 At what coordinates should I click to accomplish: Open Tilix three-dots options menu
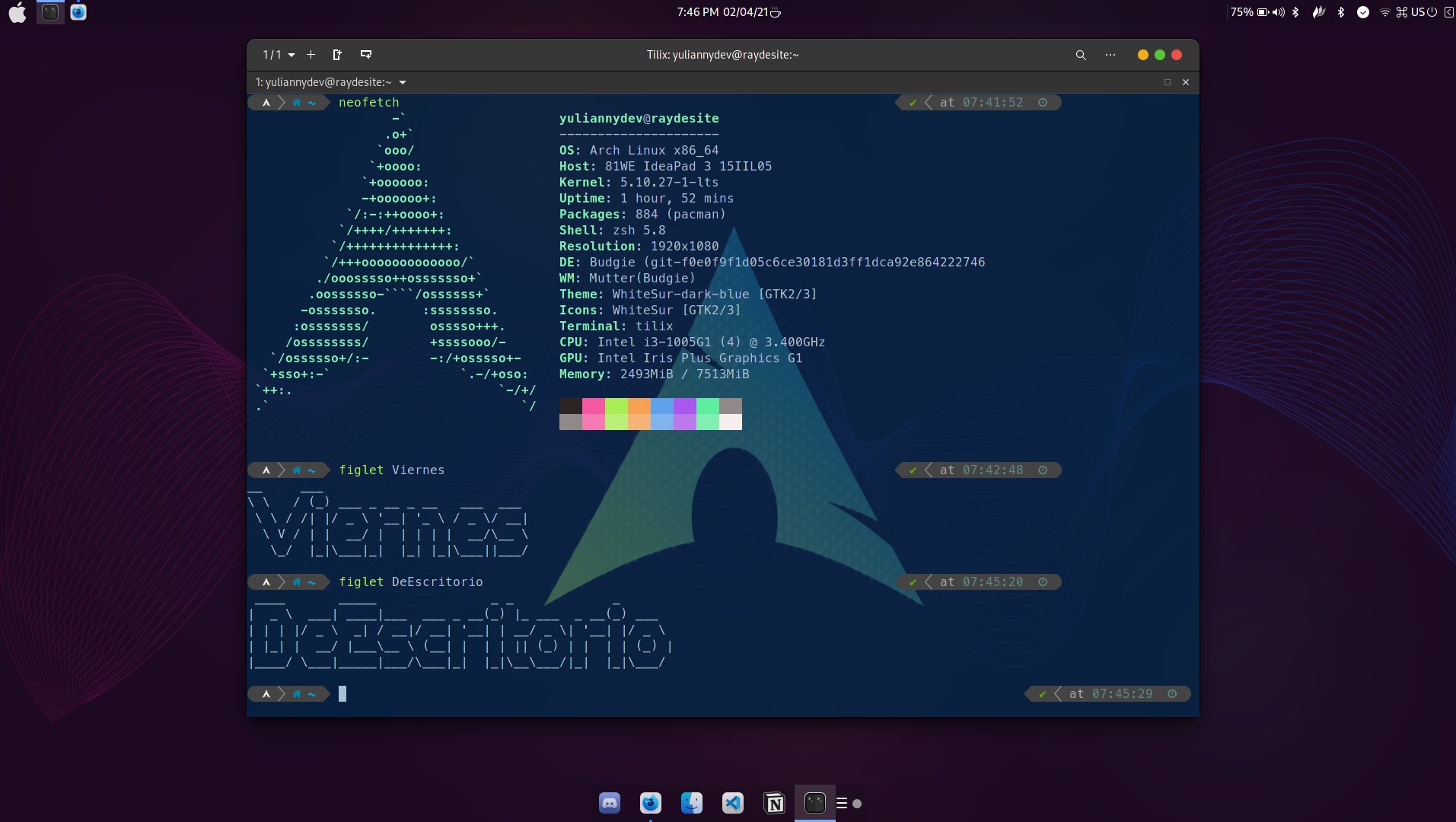point(1110,55)
